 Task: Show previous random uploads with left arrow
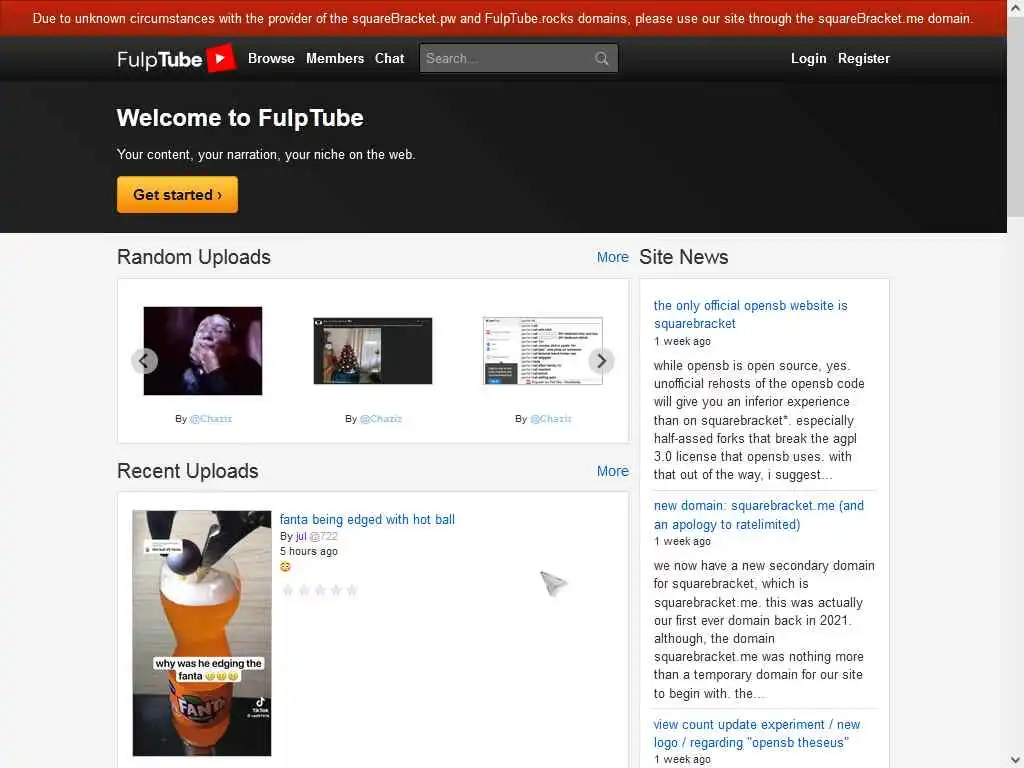[144, 360]
